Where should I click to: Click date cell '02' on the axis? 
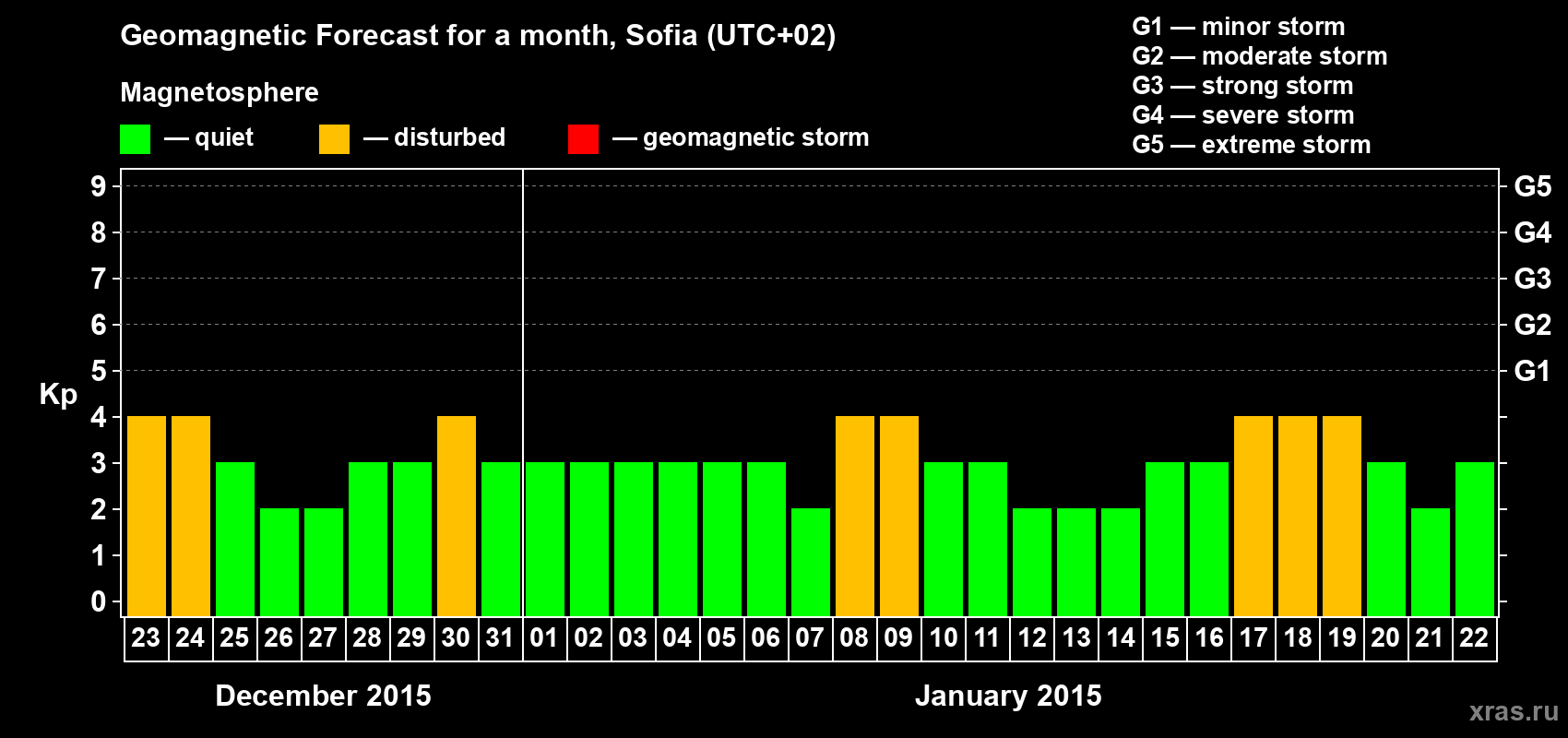[x=589, y=638]
